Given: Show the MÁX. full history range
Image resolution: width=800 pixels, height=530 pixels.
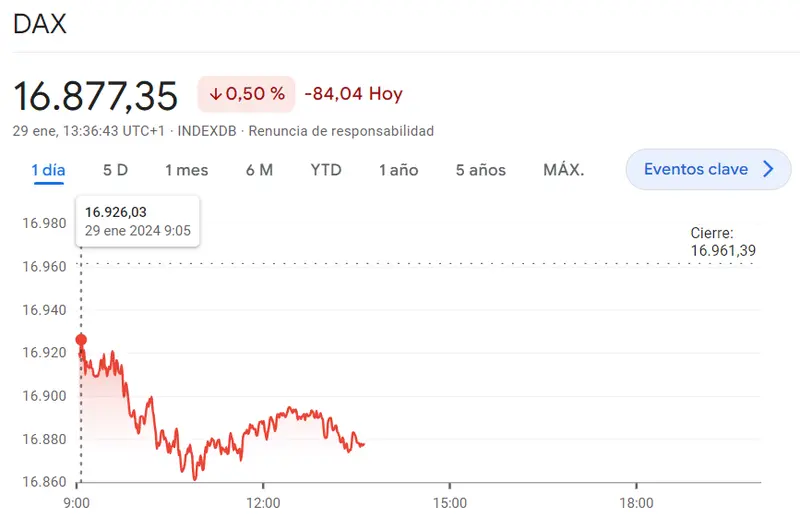Looking at the screenshot, I should click(x=563, y=170).
